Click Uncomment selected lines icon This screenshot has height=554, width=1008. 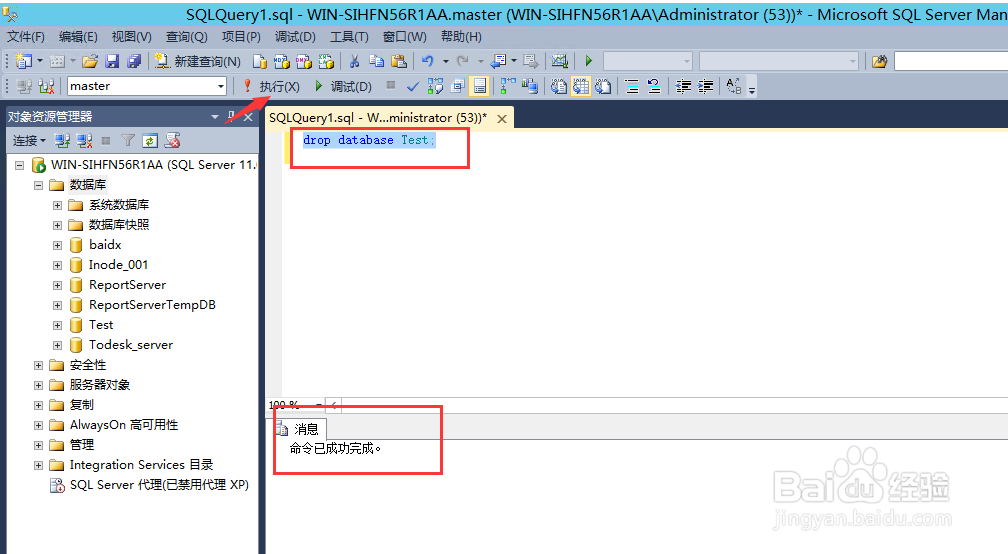click(x=654, y=86)
